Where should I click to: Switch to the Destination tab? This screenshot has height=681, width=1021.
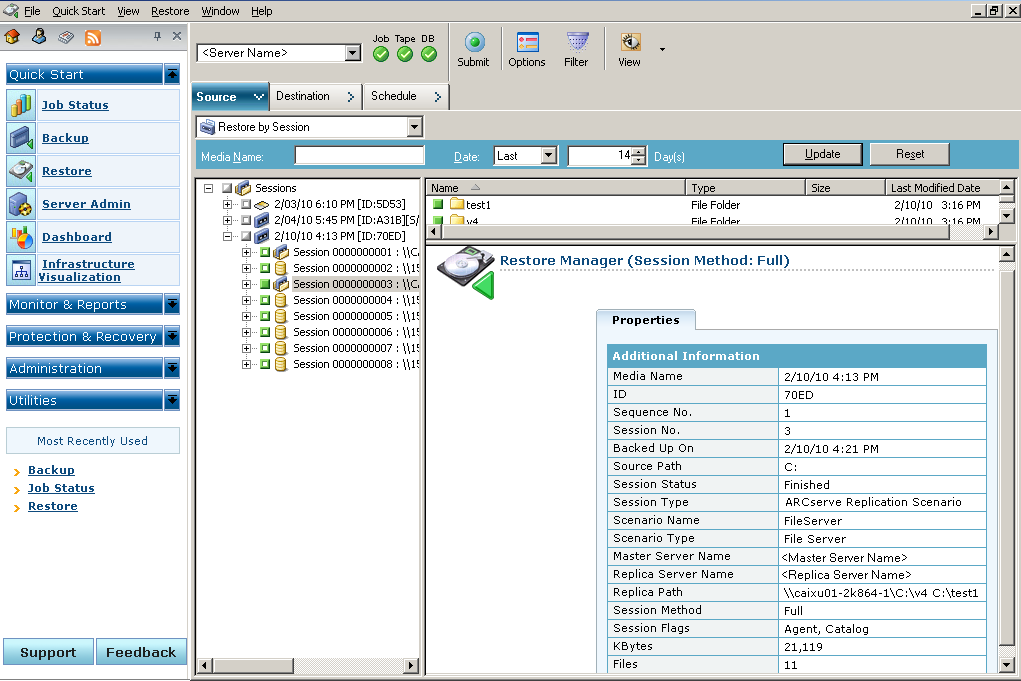pos(315,96)
